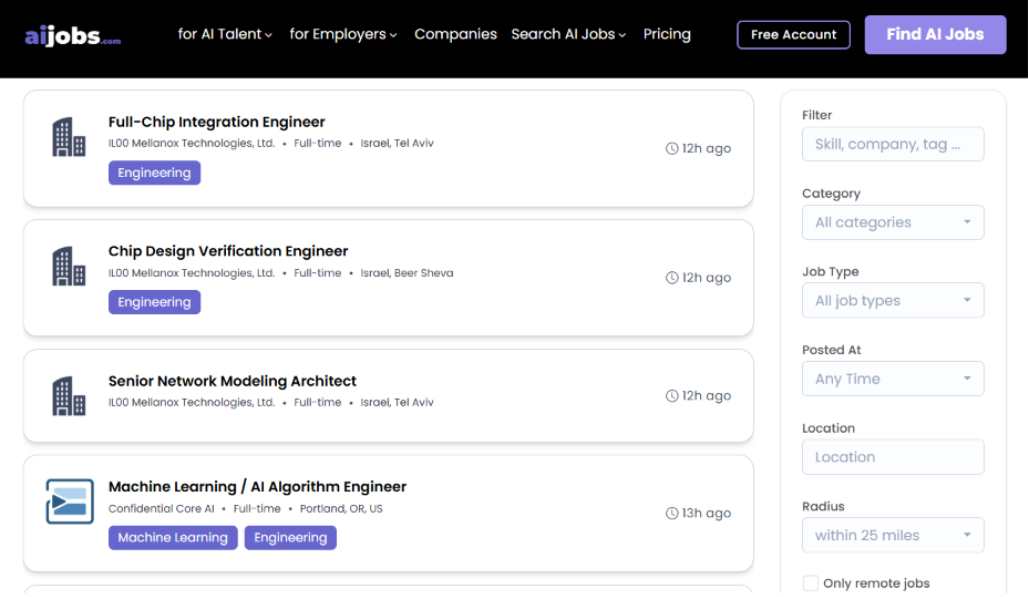This screenshot has width=1028, height=597.
Task: Open the Pricing page
Action: 667,34
